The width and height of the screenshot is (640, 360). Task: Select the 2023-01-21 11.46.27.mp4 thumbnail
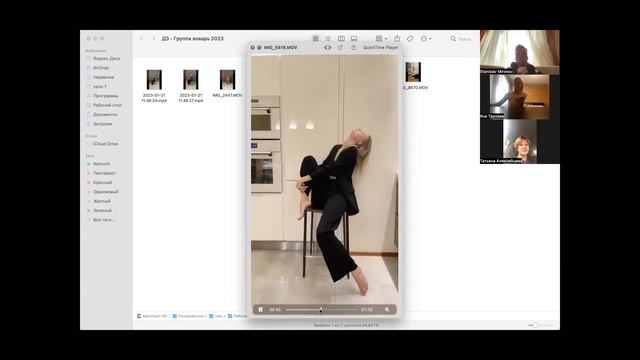[x=191, y=80]
